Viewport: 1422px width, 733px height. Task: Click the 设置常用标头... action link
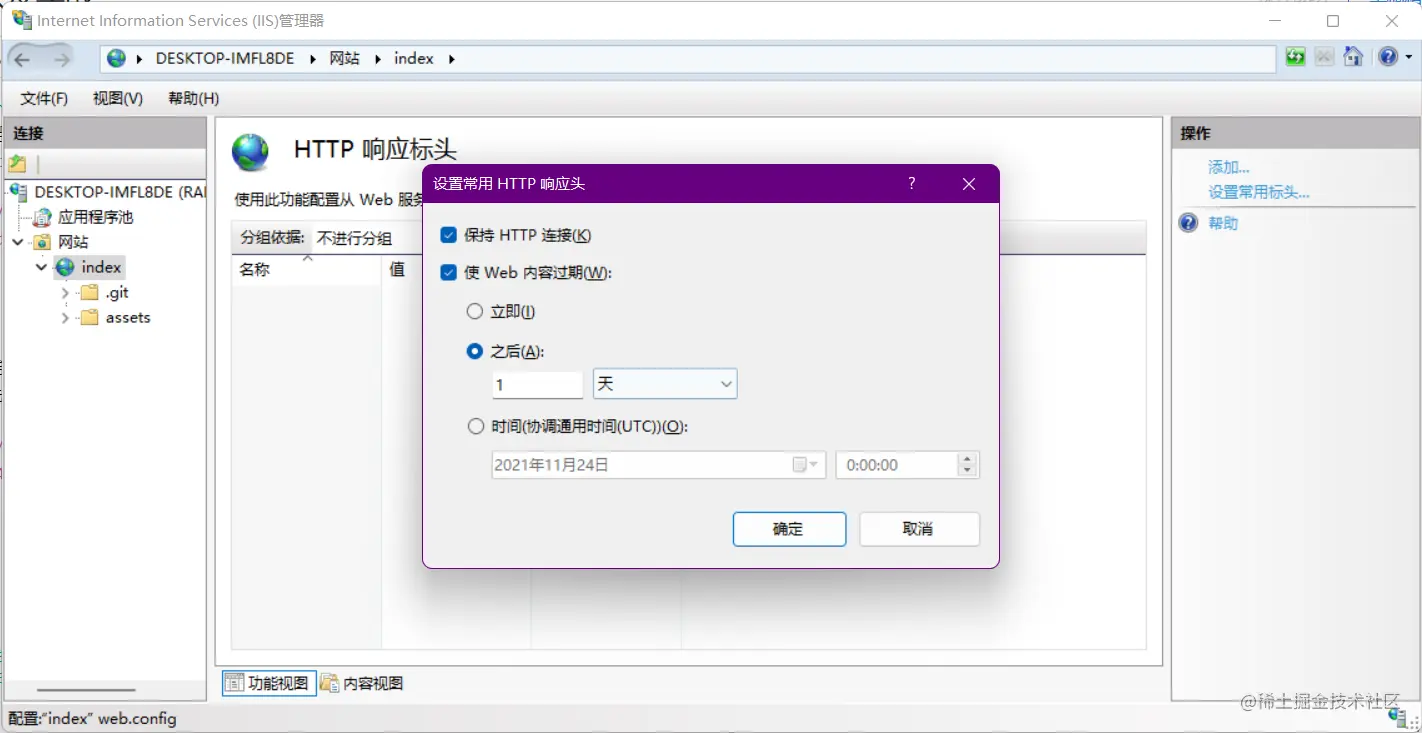coord(1259,192)
